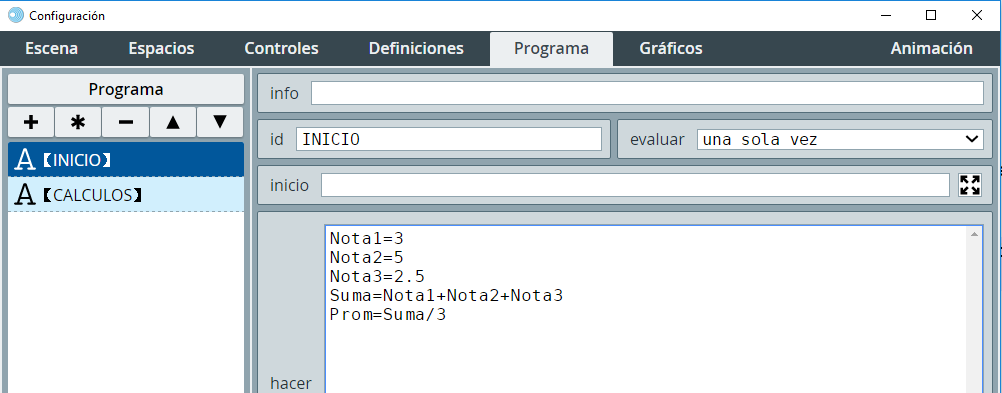
Task: Remove the selected item with the minus button
Action: click(125, 122)
